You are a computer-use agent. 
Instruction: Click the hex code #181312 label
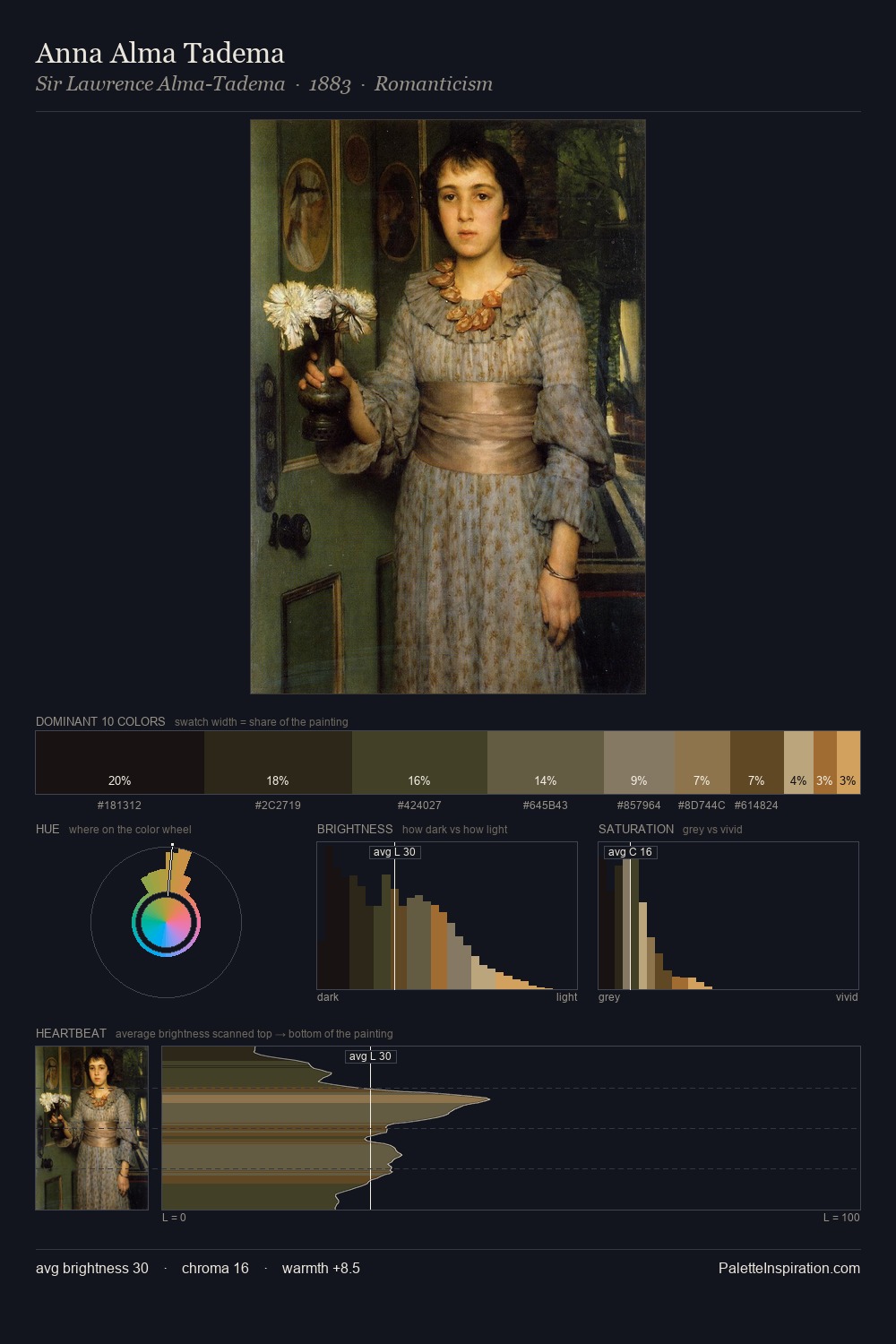click(119, 806)
